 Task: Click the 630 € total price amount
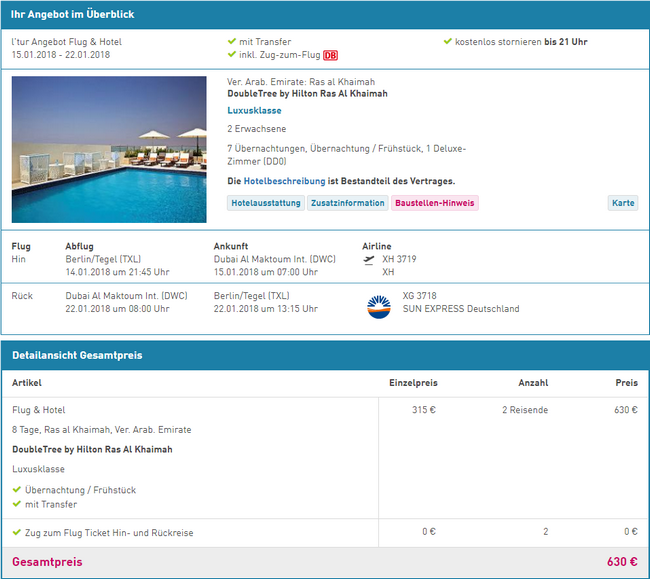click(621, 562)
